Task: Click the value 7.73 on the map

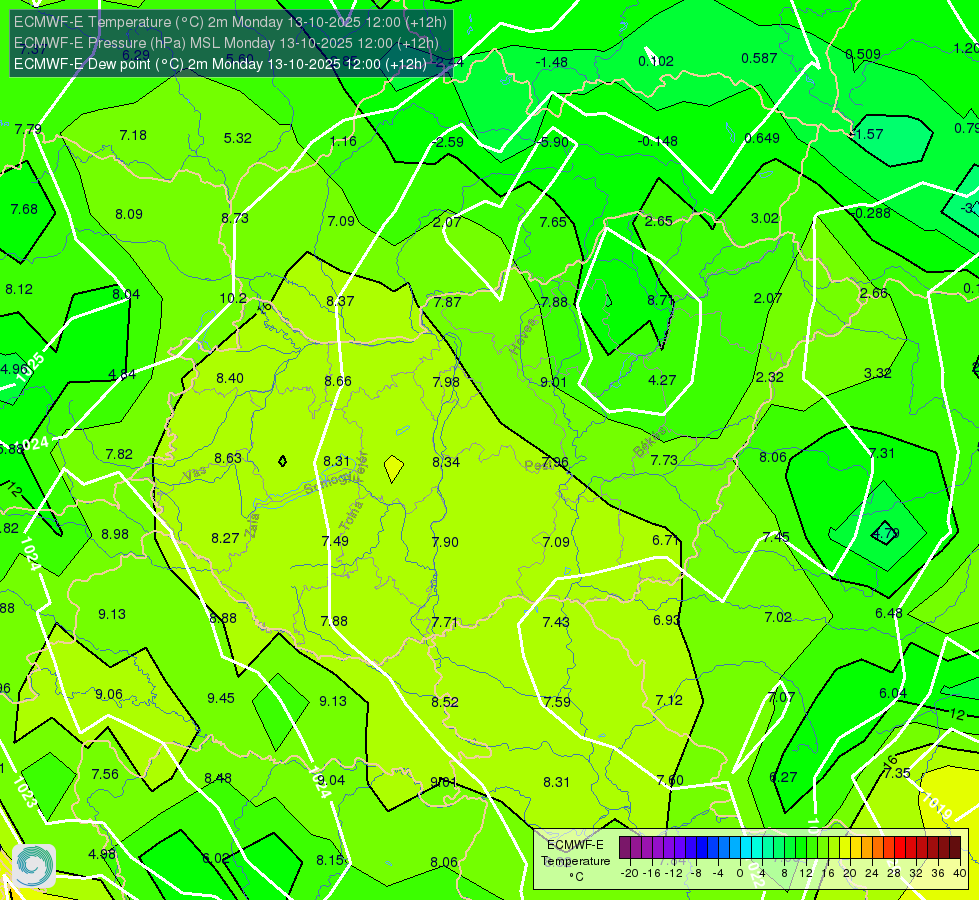Action: pos(664,460)
